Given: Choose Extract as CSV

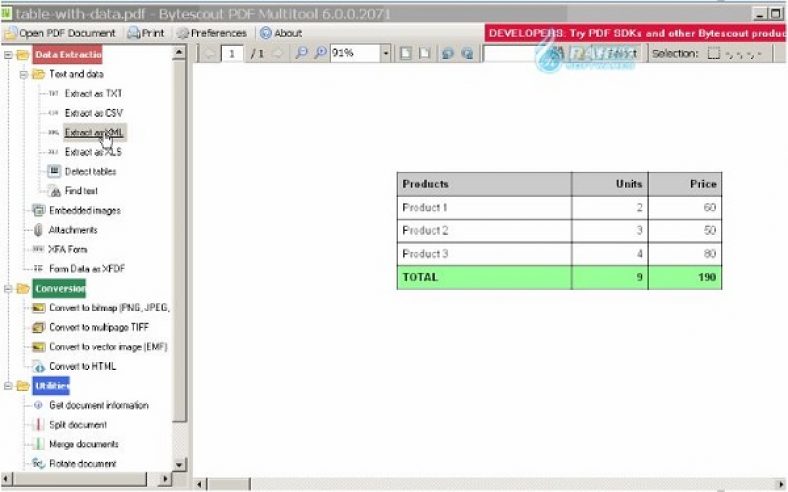Looking at the screenshot, I should pos(94,113).
